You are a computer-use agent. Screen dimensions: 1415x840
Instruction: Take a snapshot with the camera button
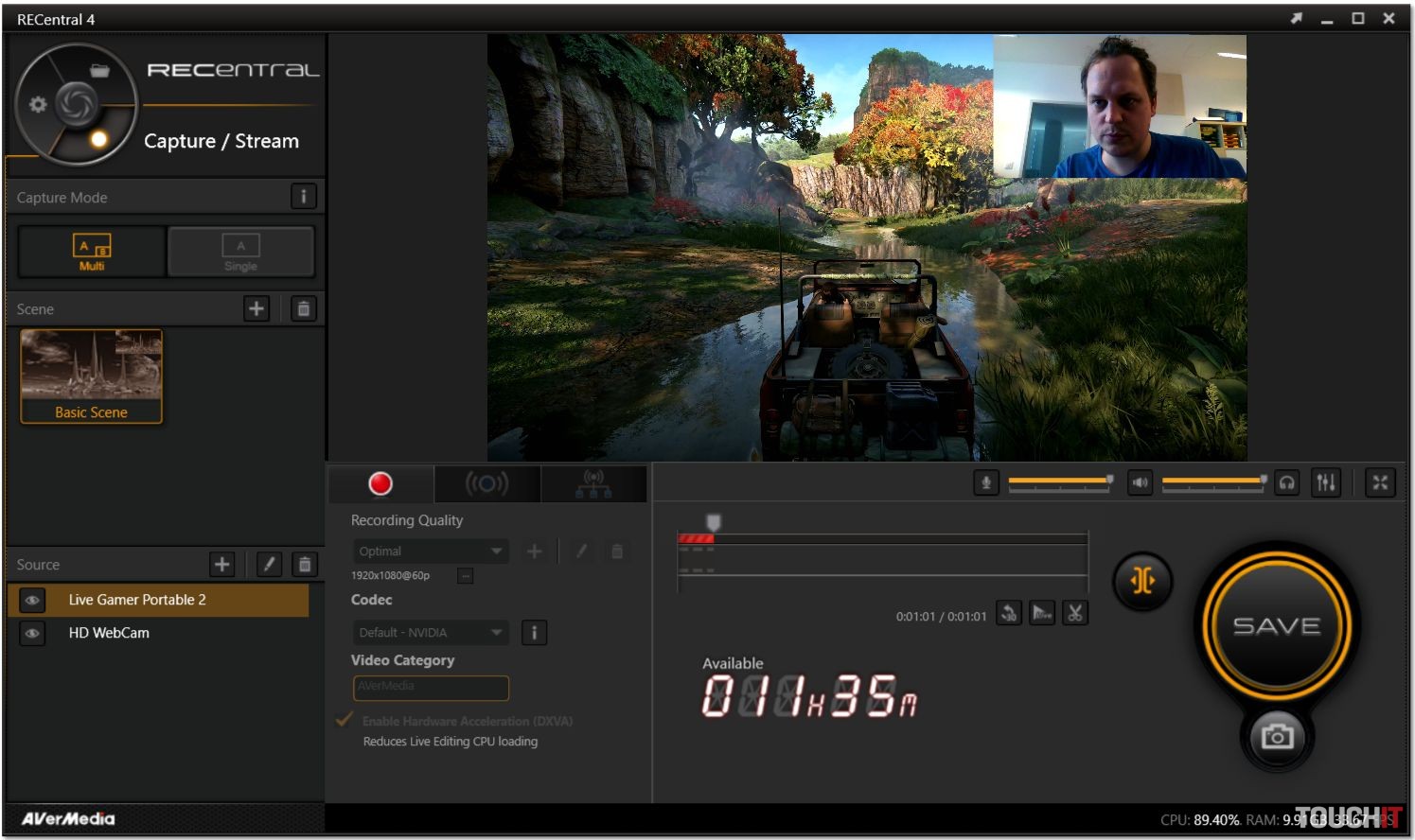pos(1276,736)
